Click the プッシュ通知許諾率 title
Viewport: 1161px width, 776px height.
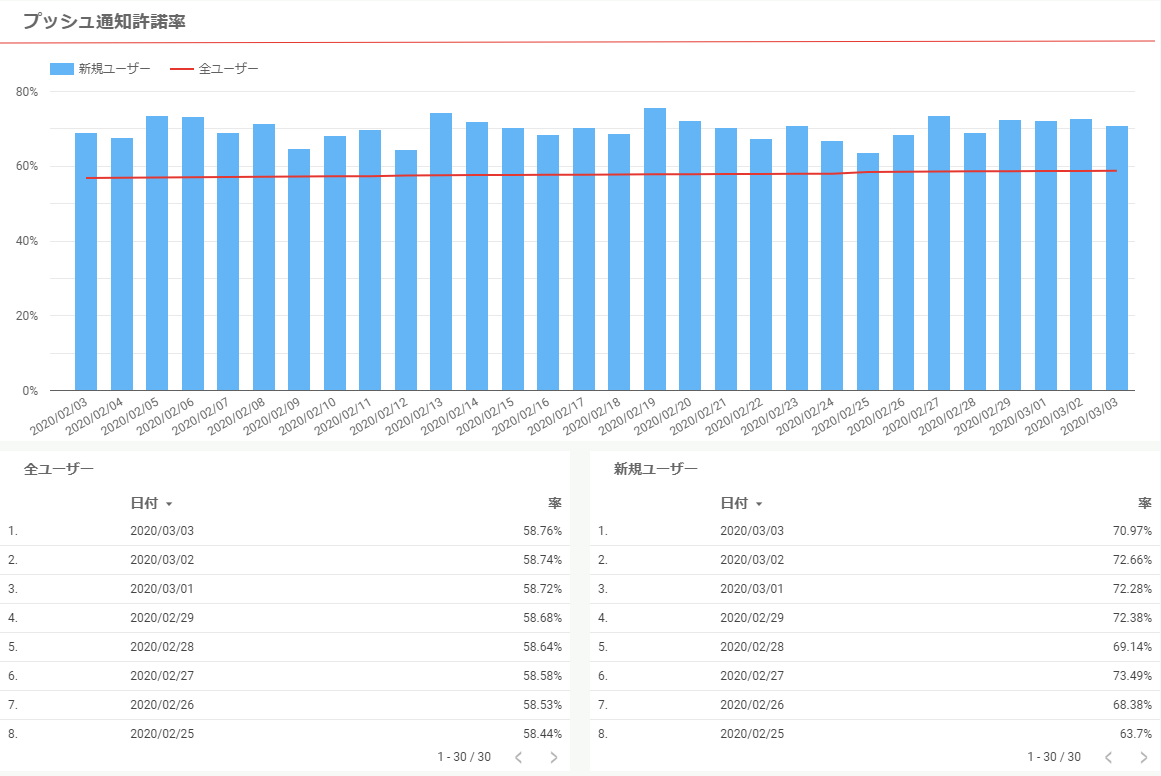point(104,21)
